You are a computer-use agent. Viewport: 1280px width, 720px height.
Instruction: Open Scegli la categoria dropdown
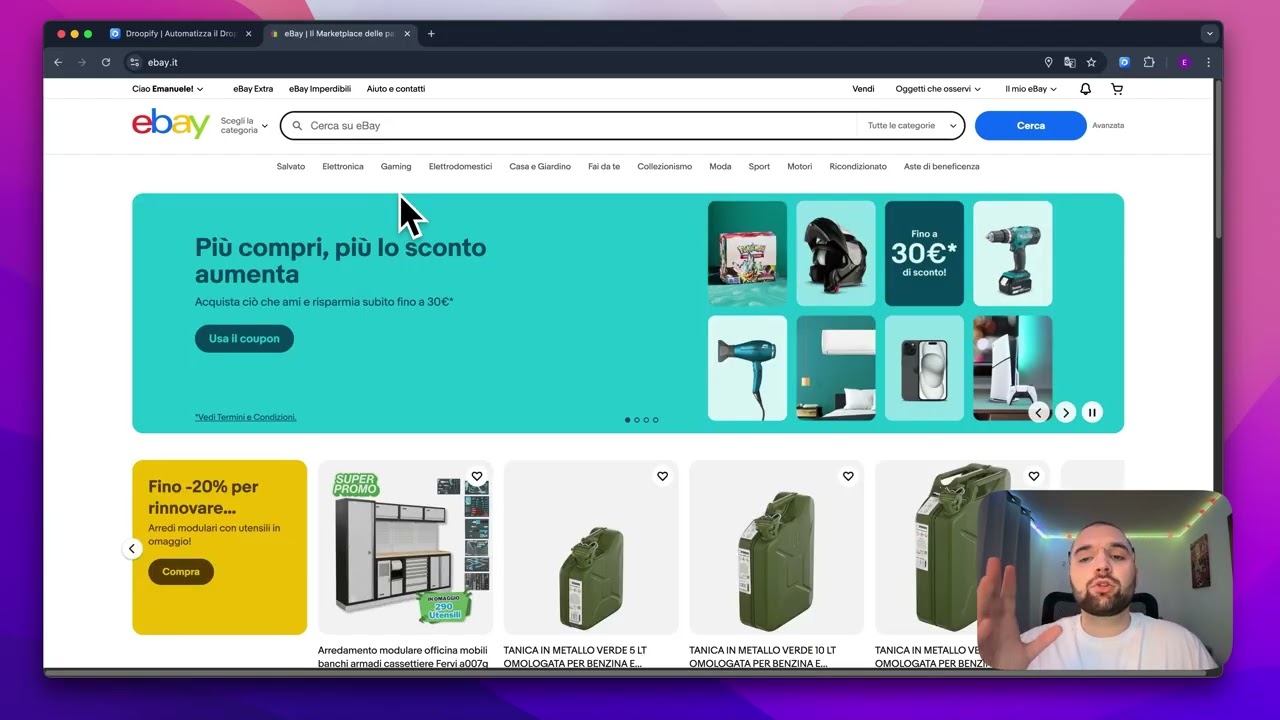[x=244, y=125]
